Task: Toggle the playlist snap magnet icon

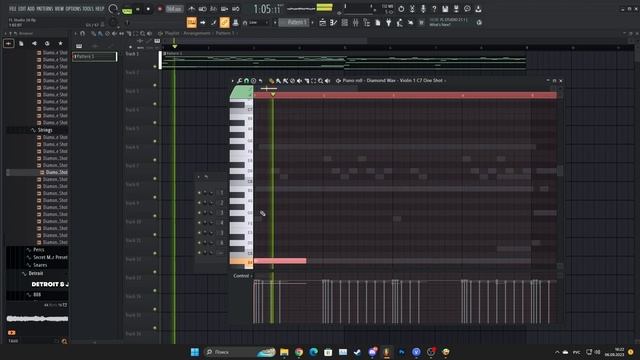Action: [83, 33]
